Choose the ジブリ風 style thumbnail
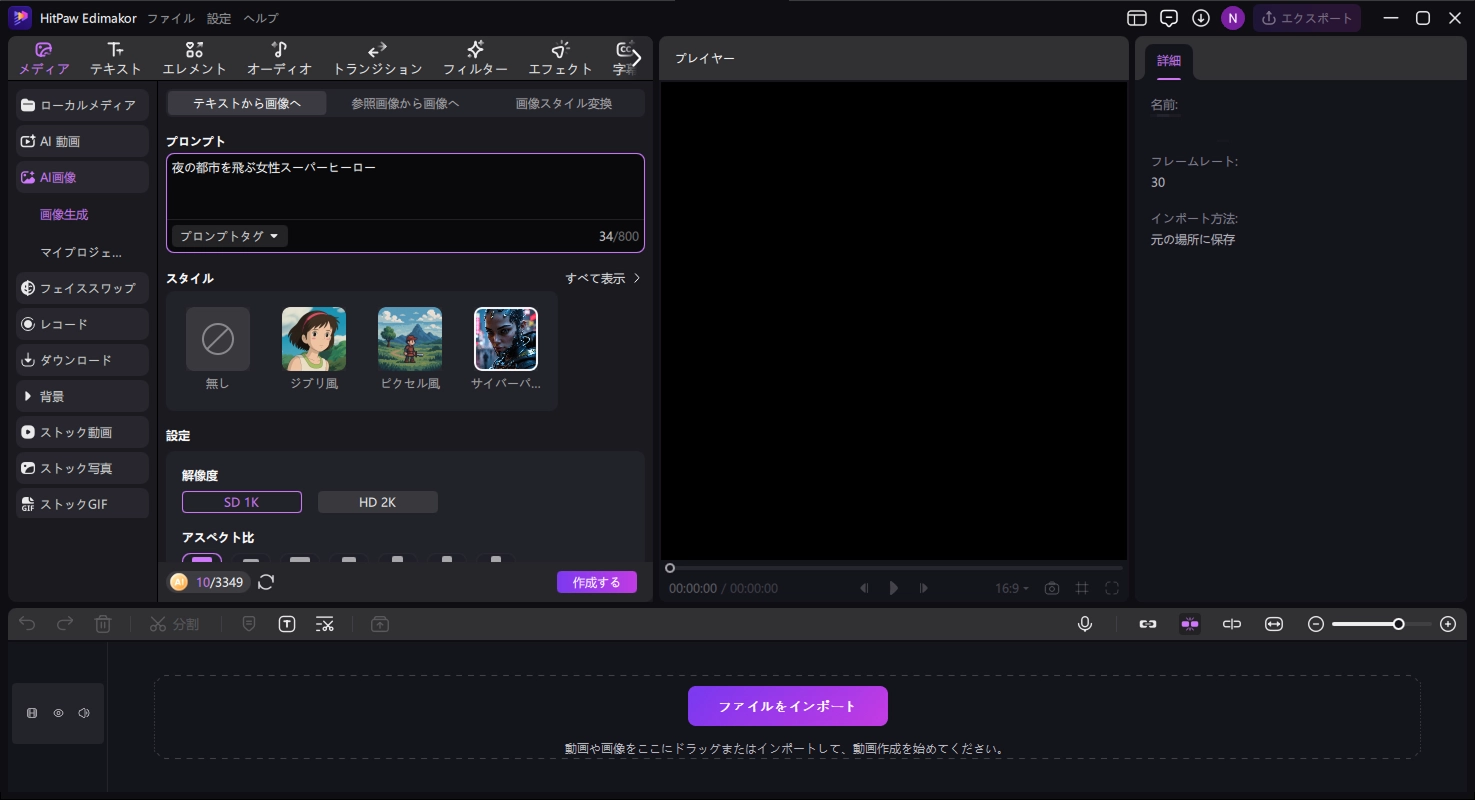1475x800 pixels. [314, 348]
